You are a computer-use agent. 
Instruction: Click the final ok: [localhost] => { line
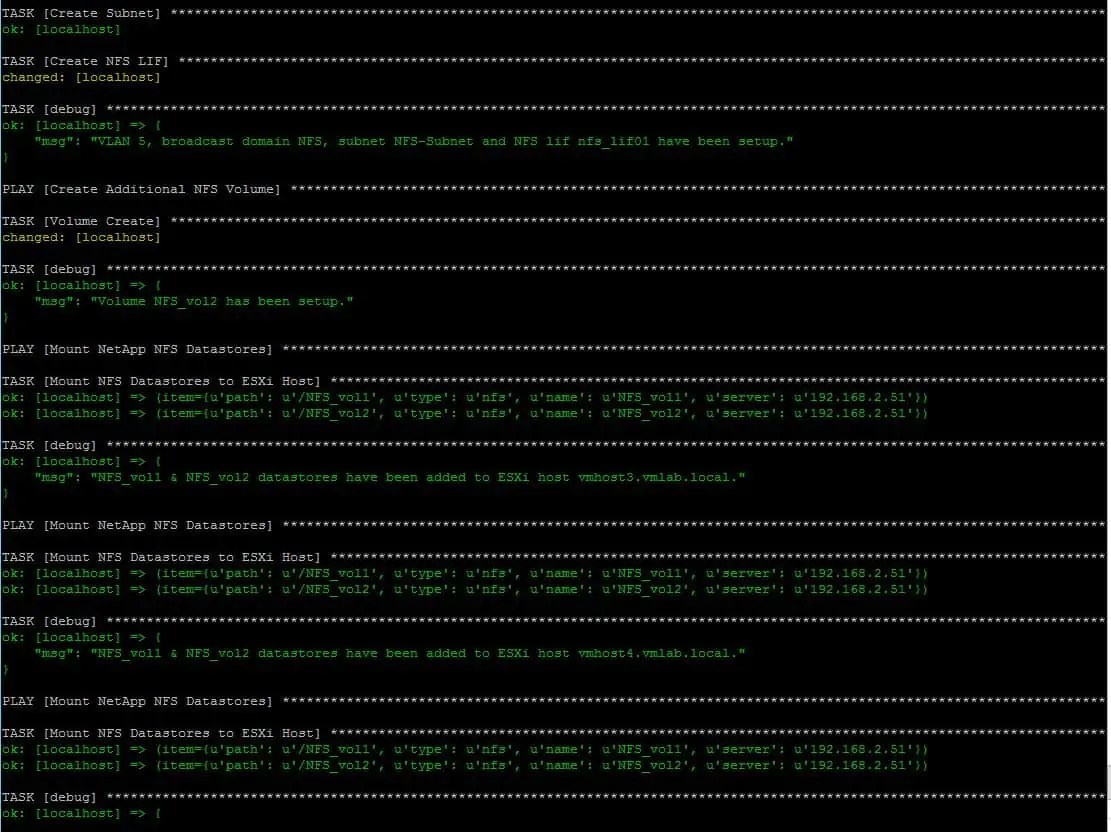tap(80, 812)
